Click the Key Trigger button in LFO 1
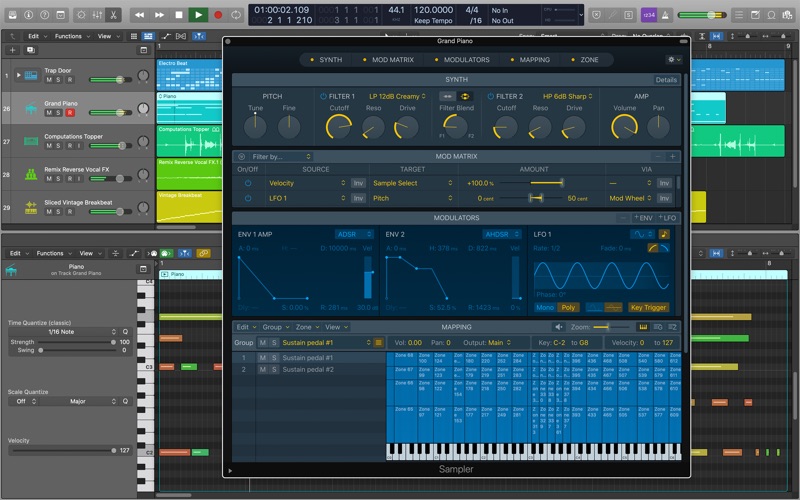This screenshot has width=800, height=500. [x=649, y=307]
